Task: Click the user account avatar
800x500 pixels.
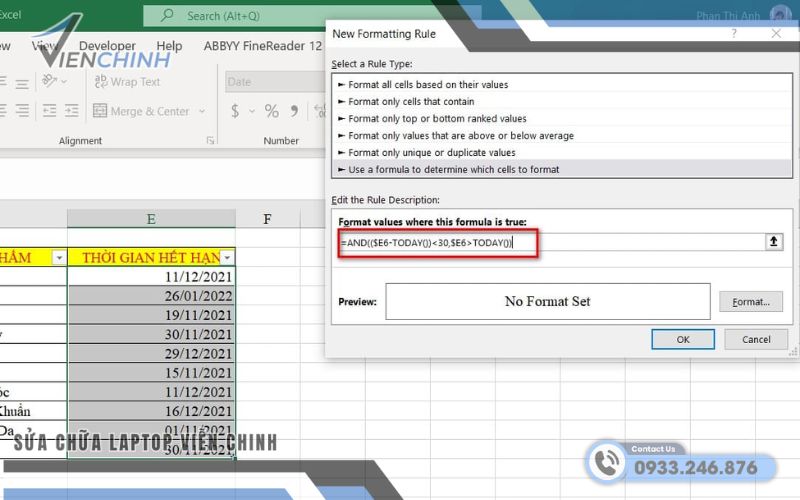Action: (x=779, y=15)
